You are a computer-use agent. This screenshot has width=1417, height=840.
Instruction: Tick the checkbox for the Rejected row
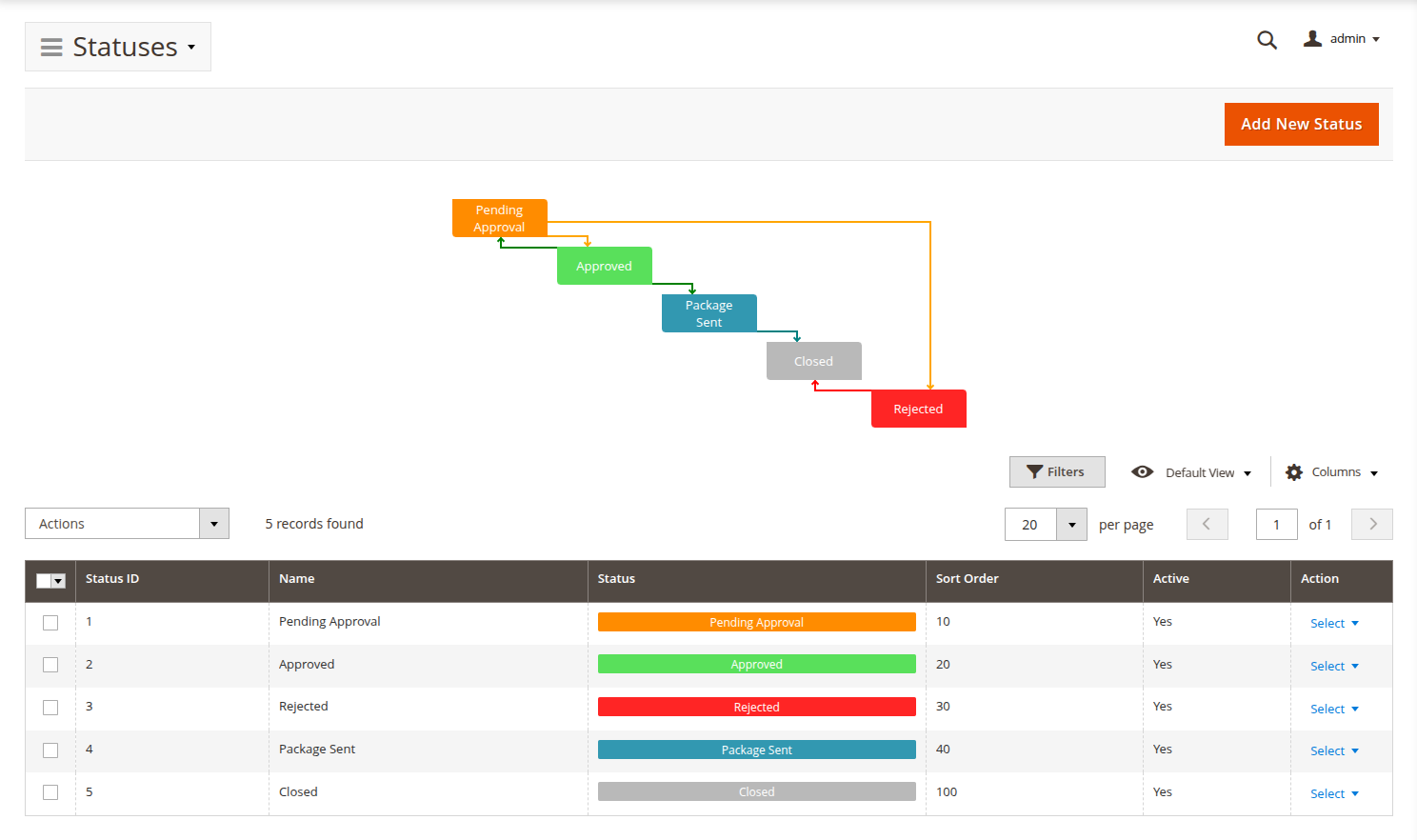click(x=50, y=708)
